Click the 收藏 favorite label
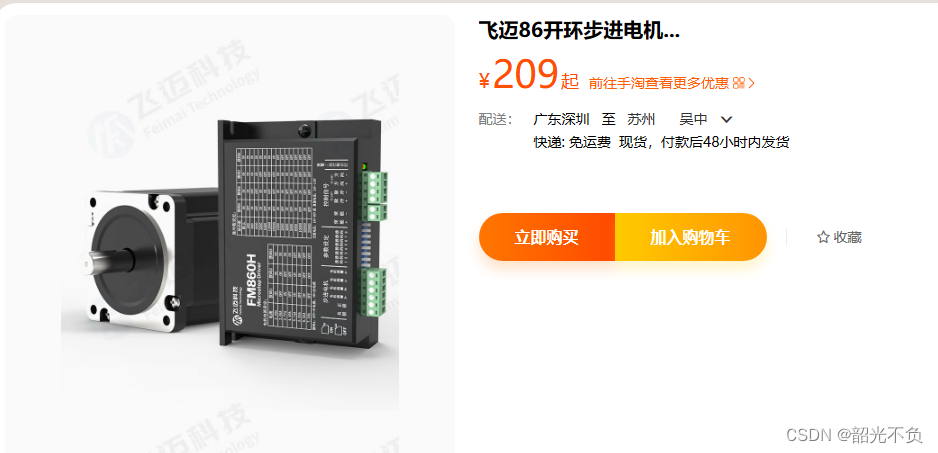Screen dimensions: 938x453 [x=848, y=238]
